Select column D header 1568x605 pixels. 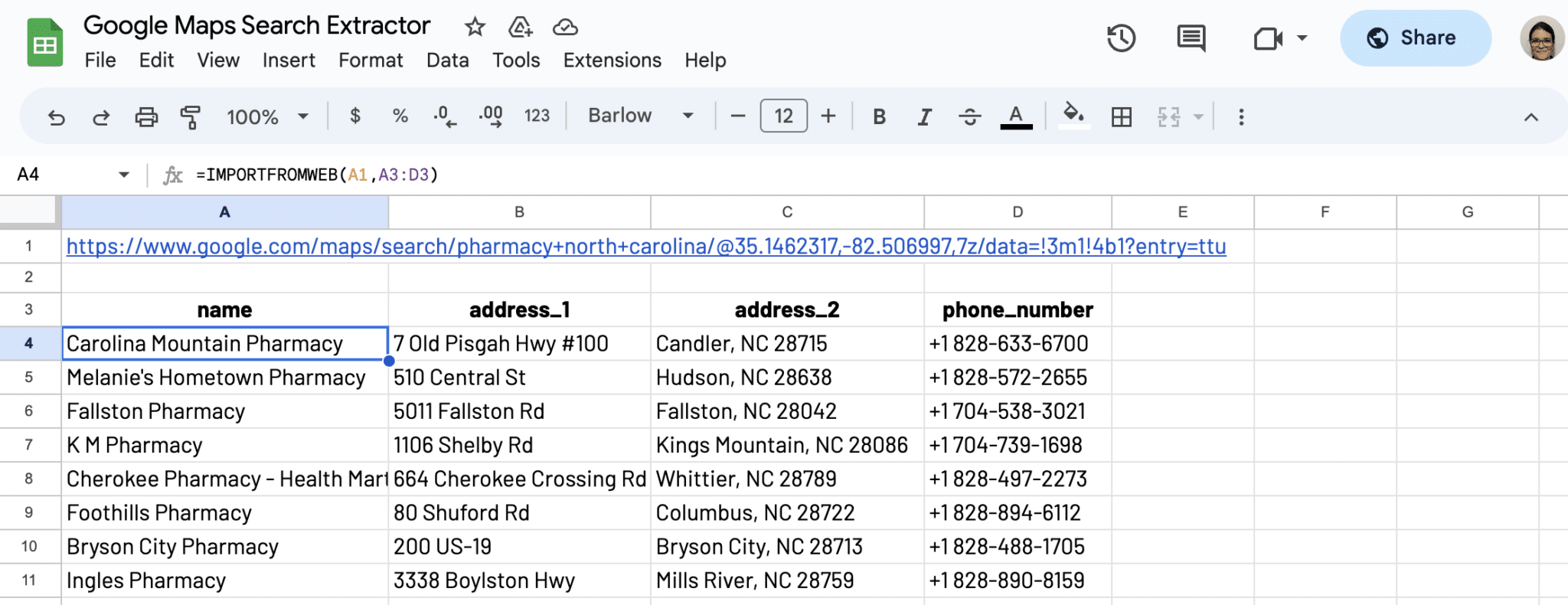1018,212
